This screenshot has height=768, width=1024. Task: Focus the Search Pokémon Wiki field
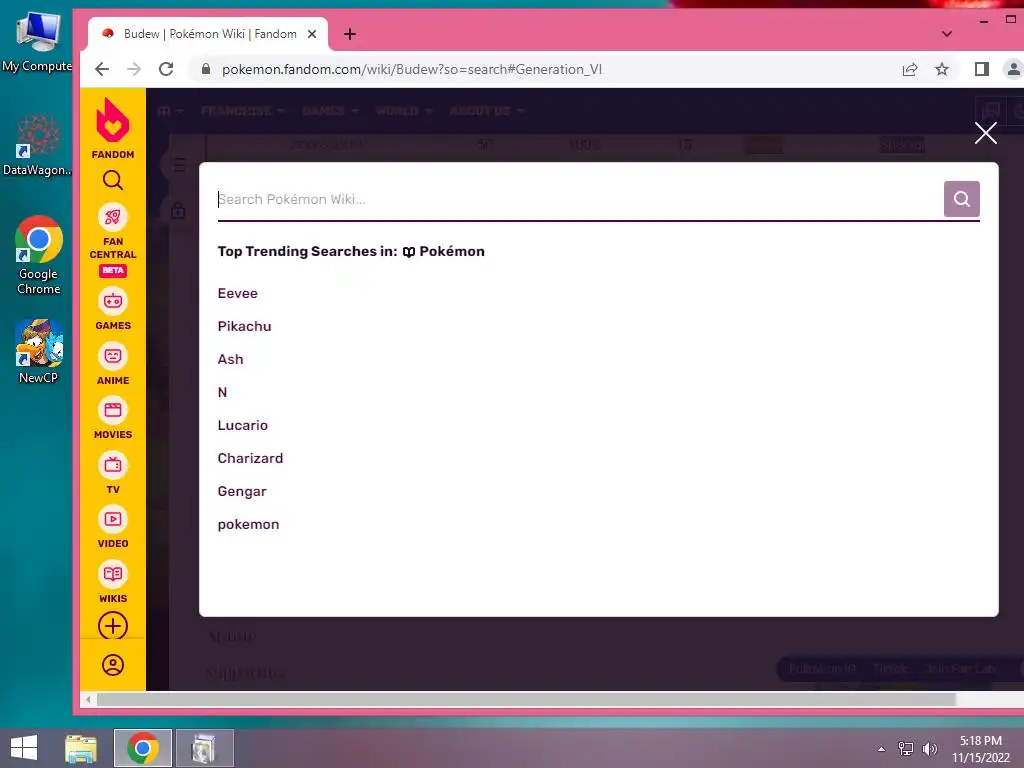click(578, 199)
